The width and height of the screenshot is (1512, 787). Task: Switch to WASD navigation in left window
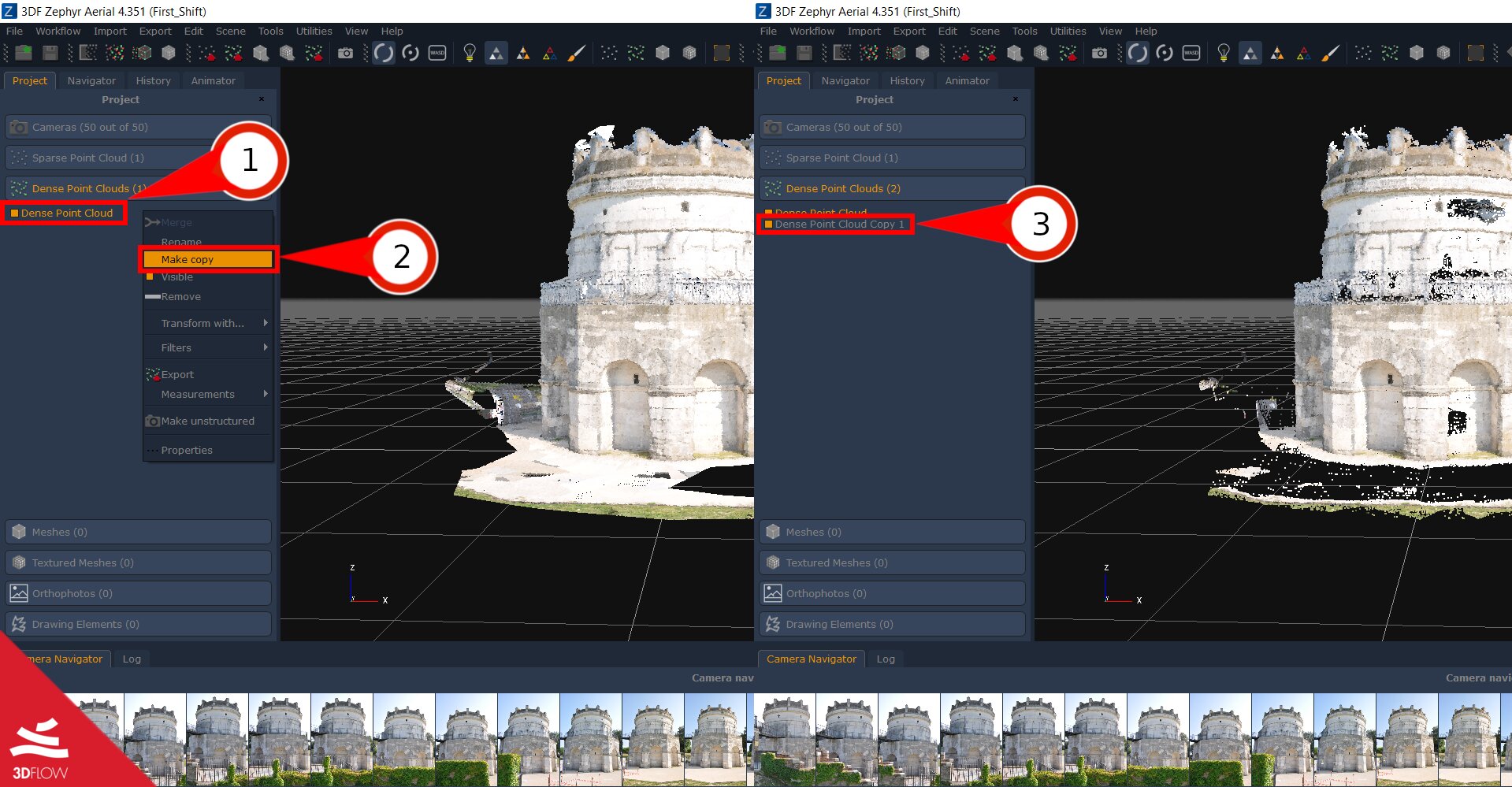(437, 53)
